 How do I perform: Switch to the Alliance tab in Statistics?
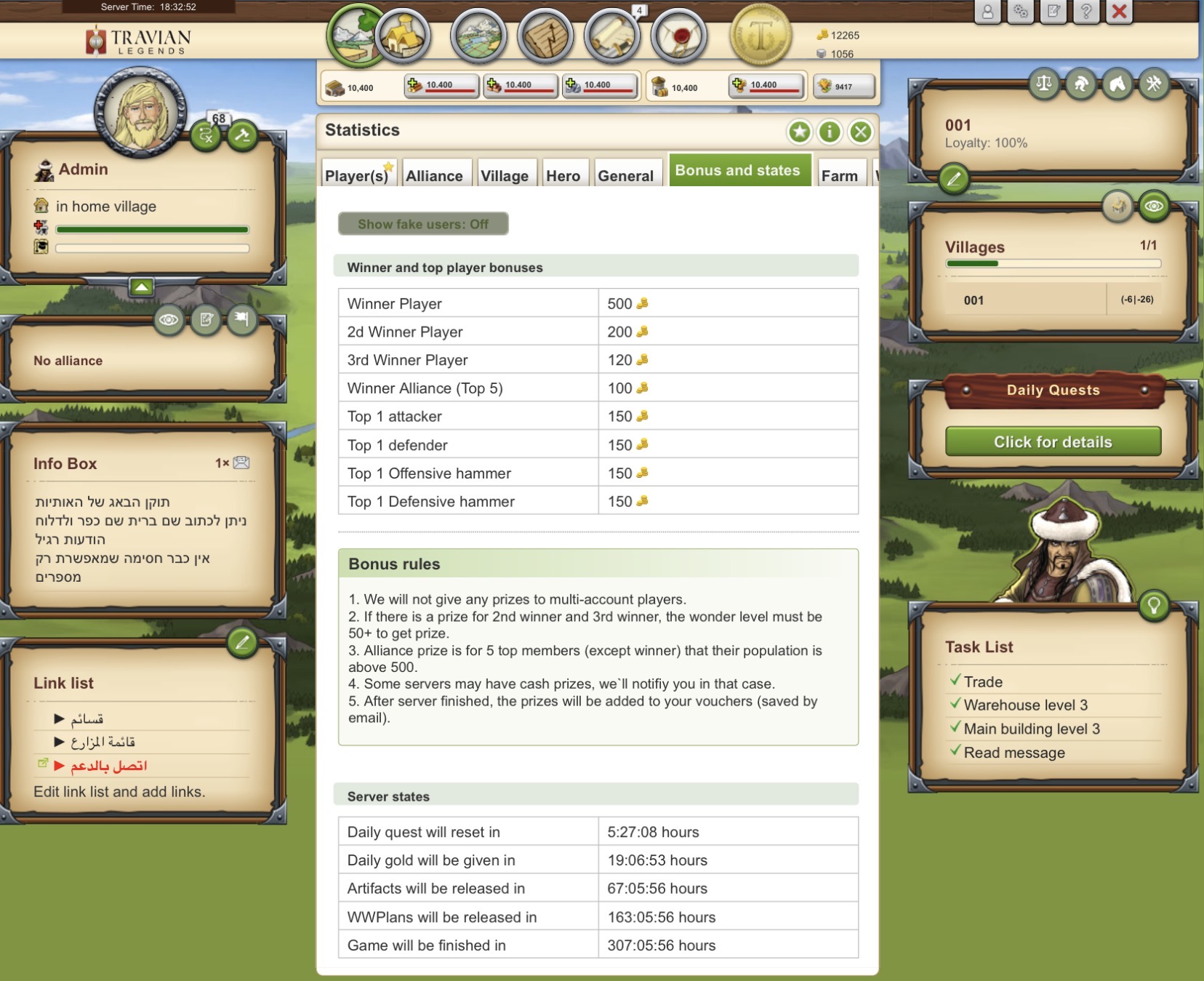pos(436,175)
